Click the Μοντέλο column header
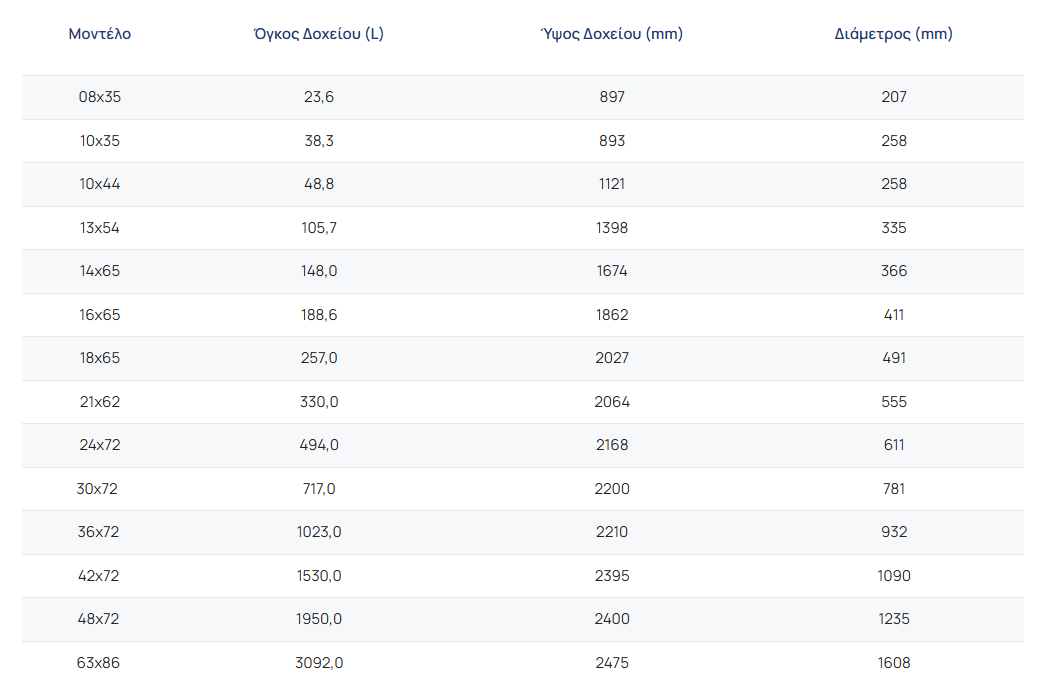The height and width of the screenshot is (695, 1048). (x=100, y=34)
